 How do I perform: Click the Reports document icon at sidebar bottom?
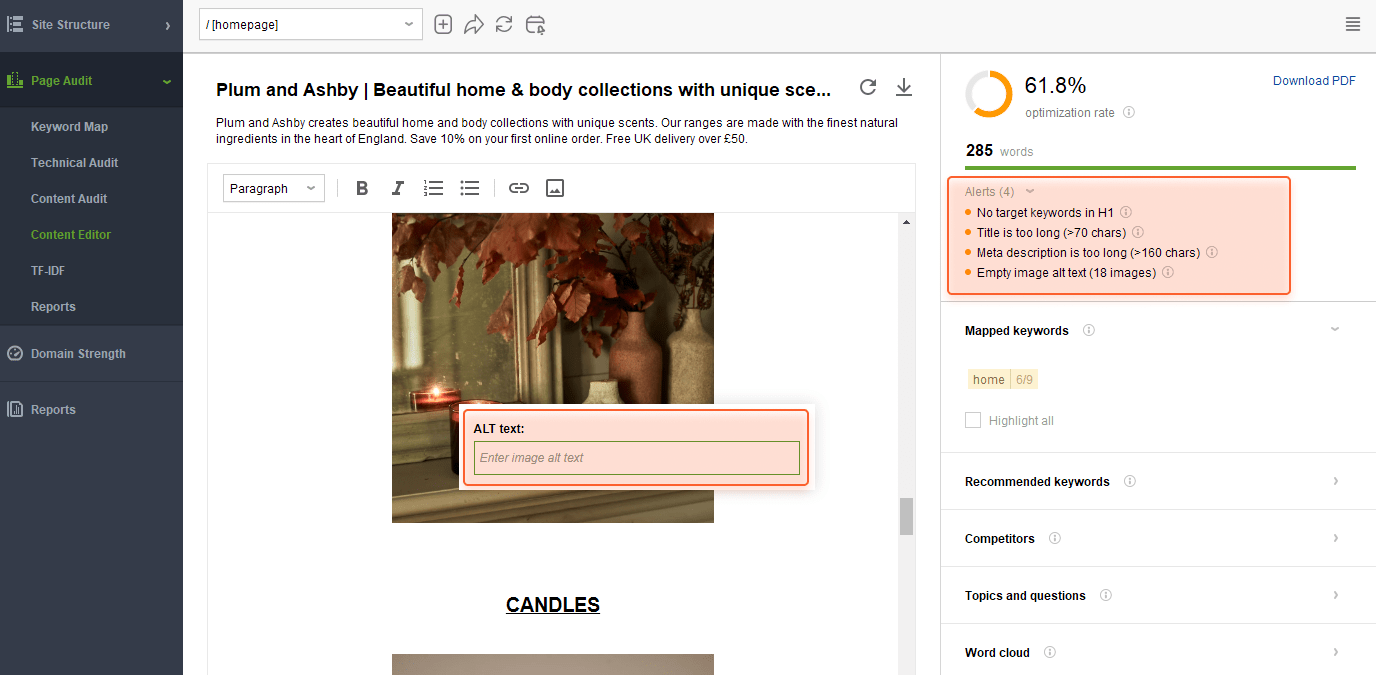click(x=15, y=409)
